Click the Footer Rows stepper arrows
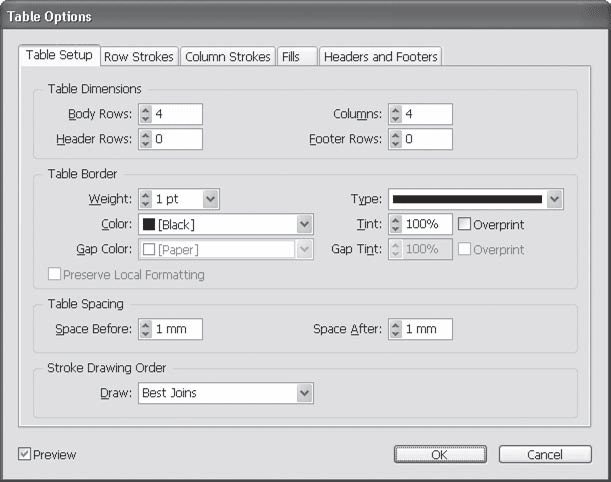 395,139
